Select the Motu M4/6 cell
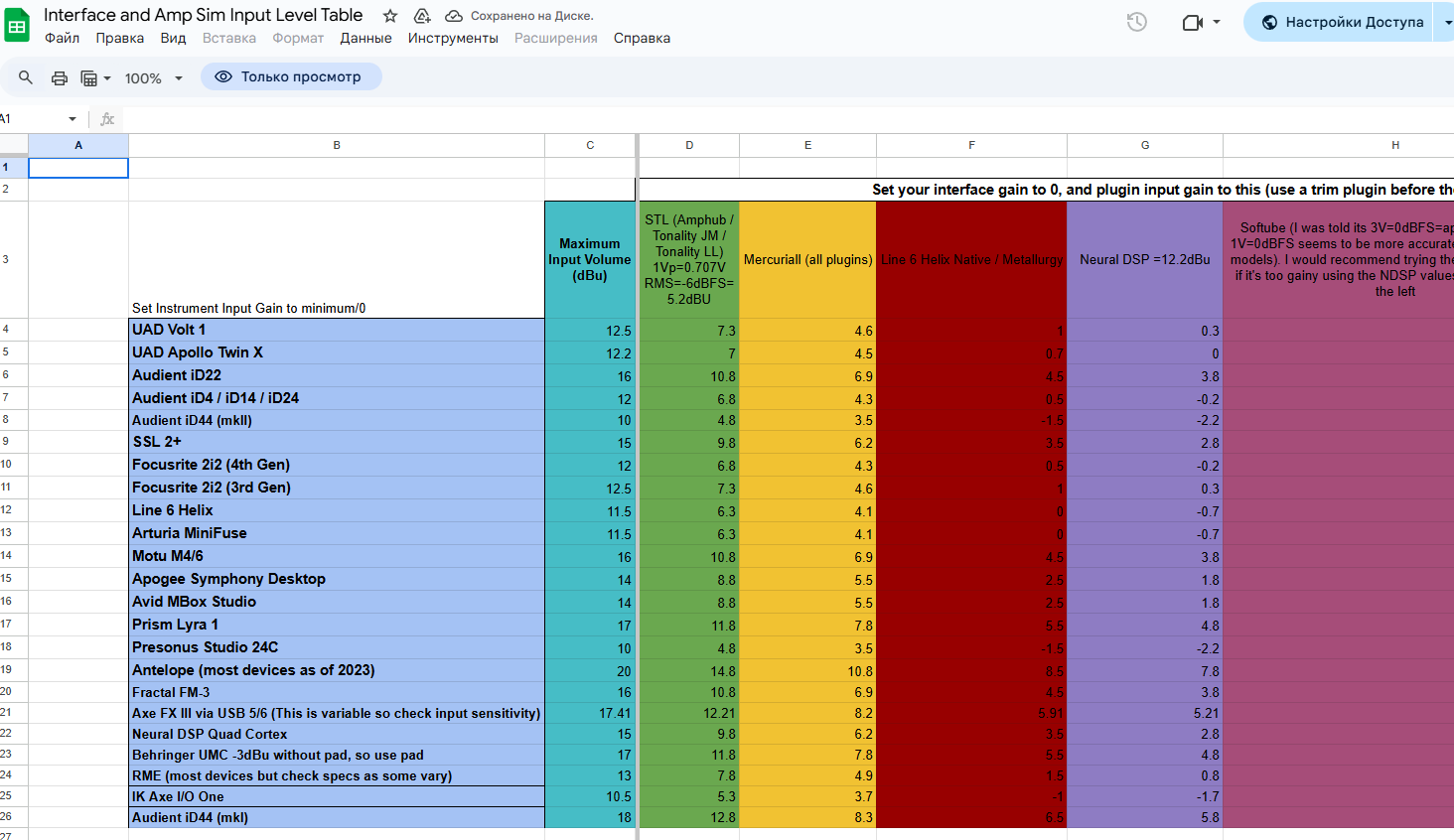The width and height of the screenshot is (1454, 840). [x=337, y=556]
